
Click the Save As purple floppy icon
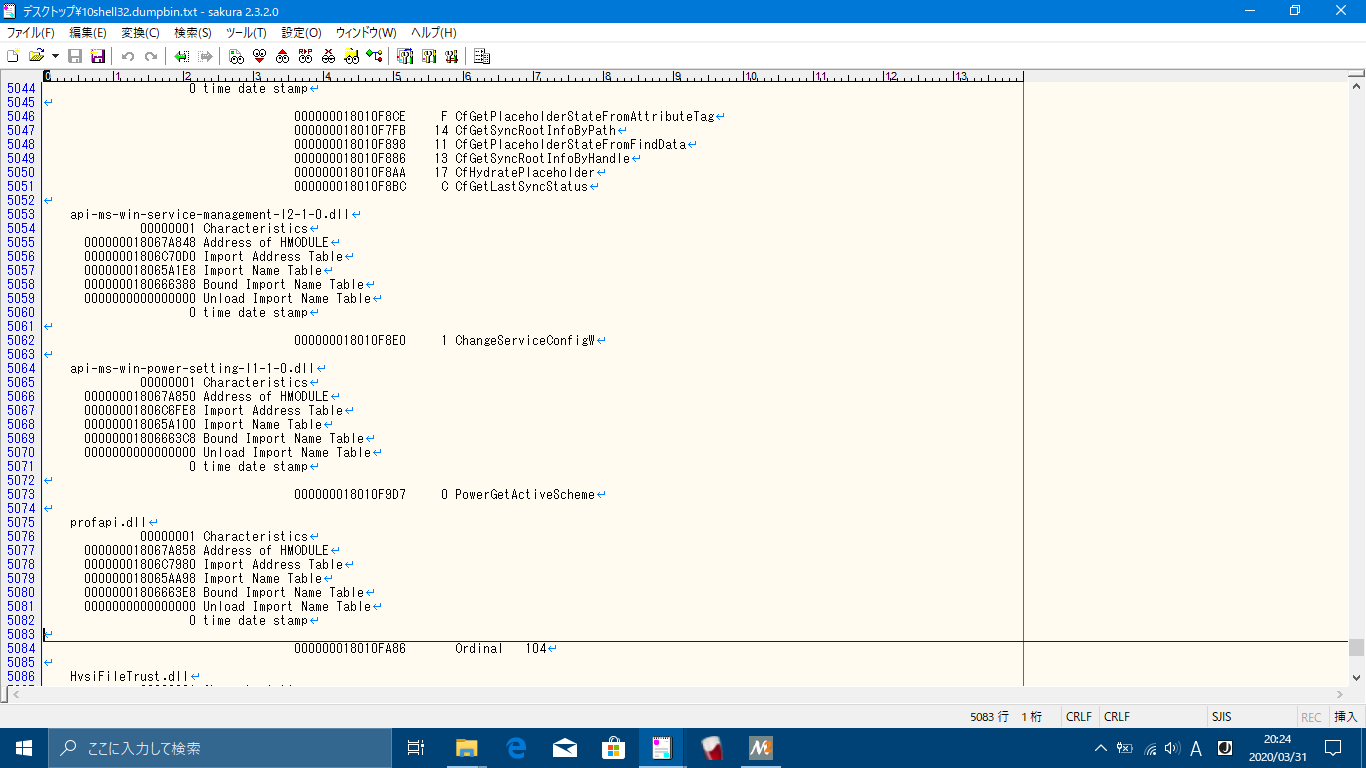98,56
